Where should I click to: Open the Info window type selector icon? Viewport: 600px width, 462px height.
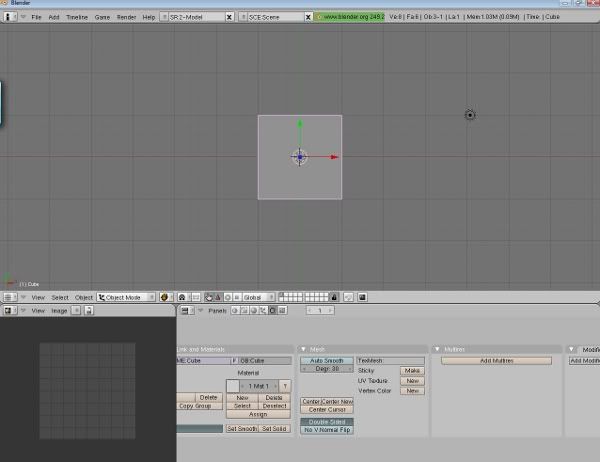tap(10, 17)
